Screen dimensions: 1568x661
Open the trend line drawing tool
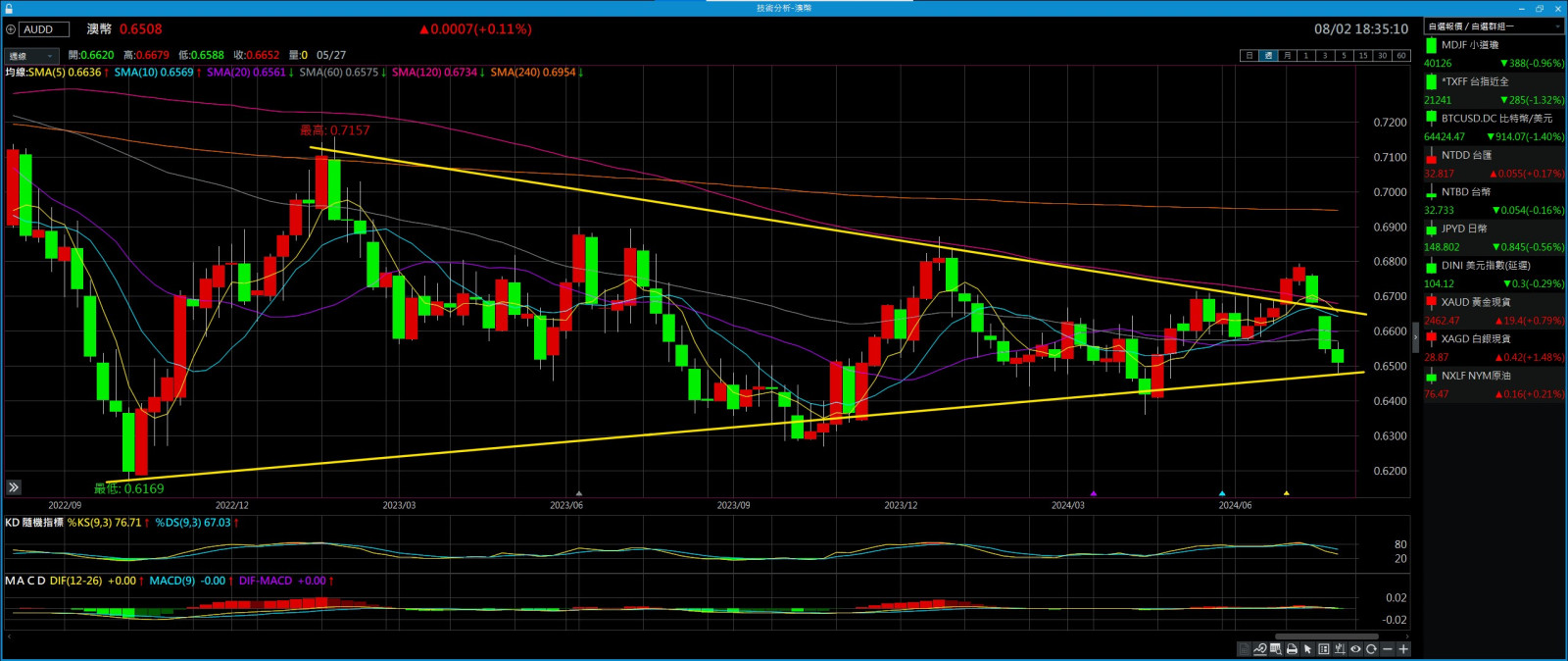click(x=1260, y=649)
